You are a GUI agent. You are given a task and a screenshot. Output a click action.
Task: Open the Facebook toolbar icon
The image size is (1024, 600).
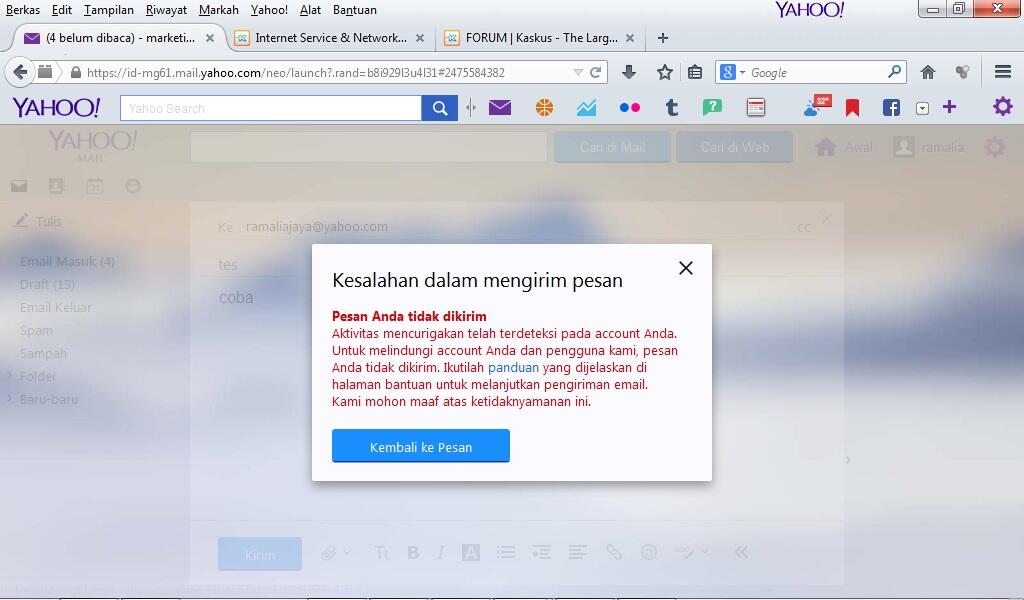891,108
